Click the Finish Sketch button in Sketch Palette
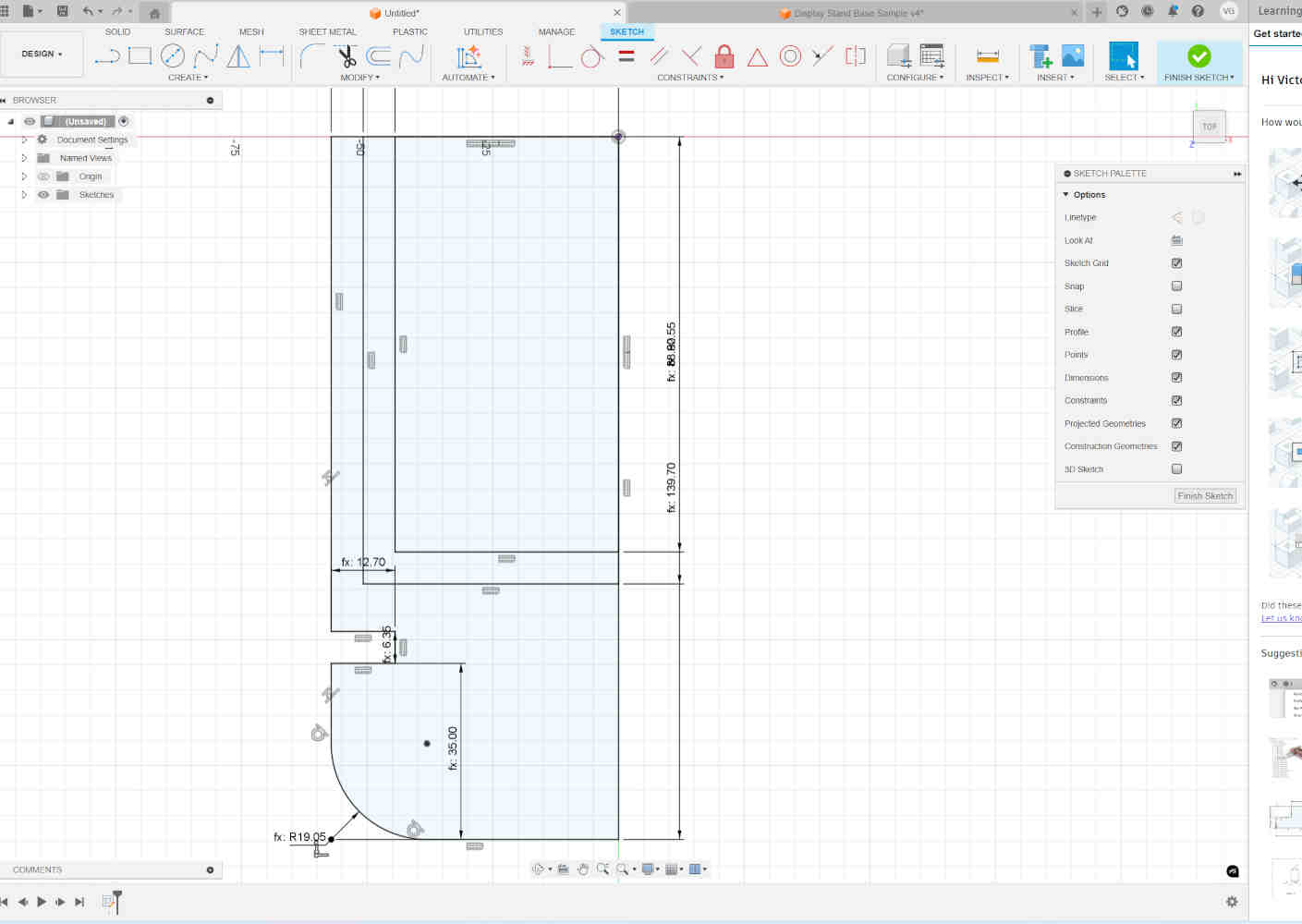Image resolution: width=1302 pixels, height=924 pixels. (x=1205, y=496)
